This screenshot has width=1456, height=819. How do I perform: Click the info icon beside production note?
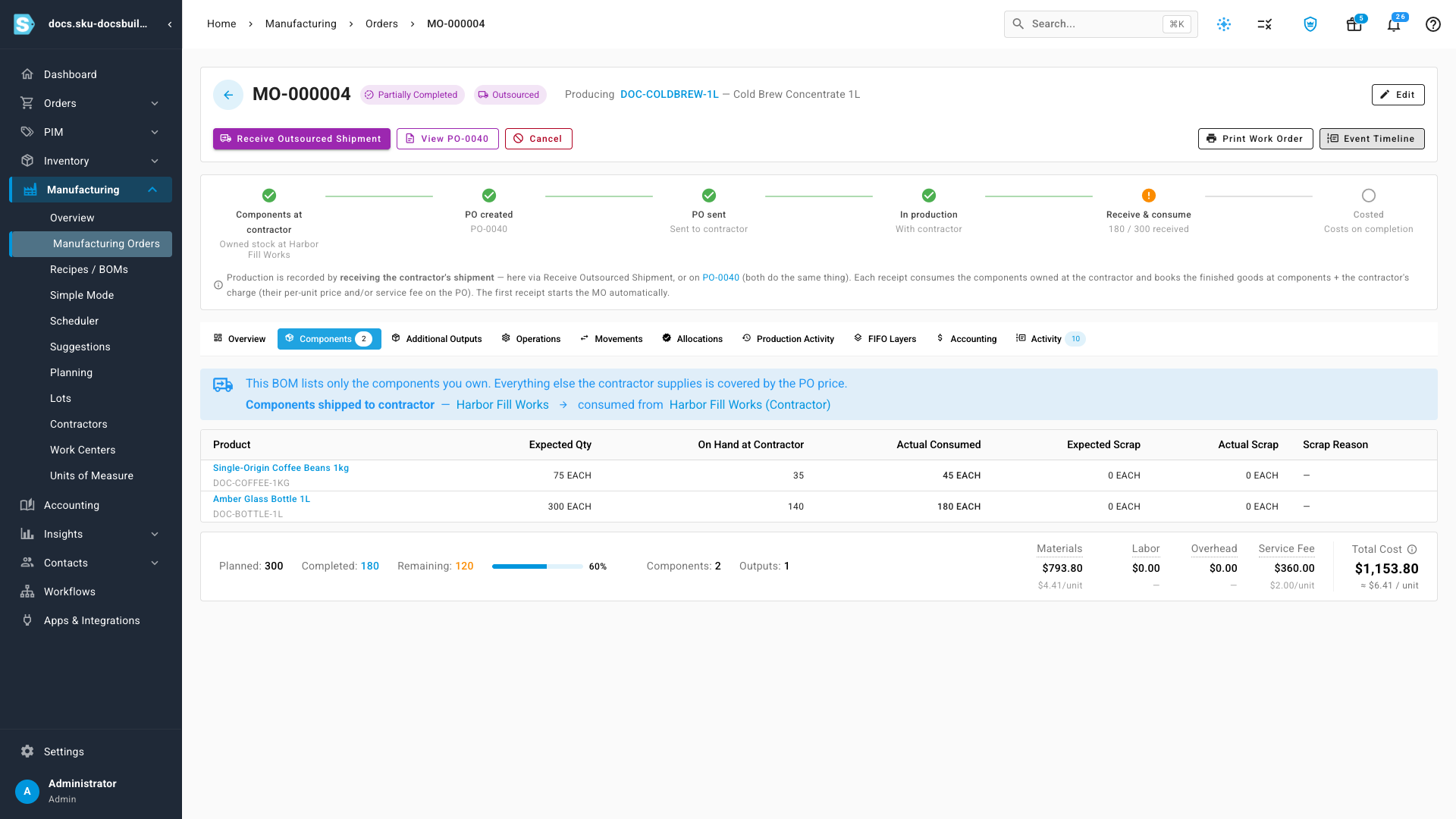tap(218, 285)
